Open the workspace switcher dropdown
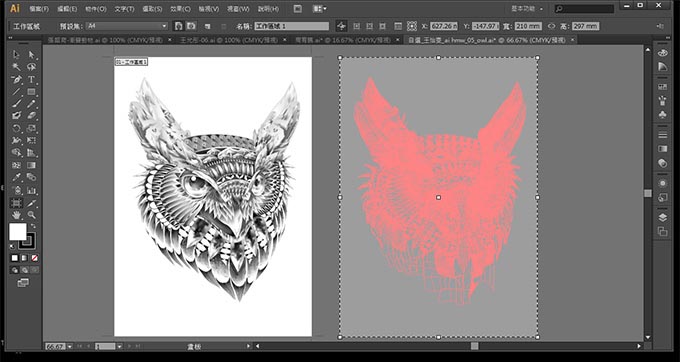 coord(527,9)
